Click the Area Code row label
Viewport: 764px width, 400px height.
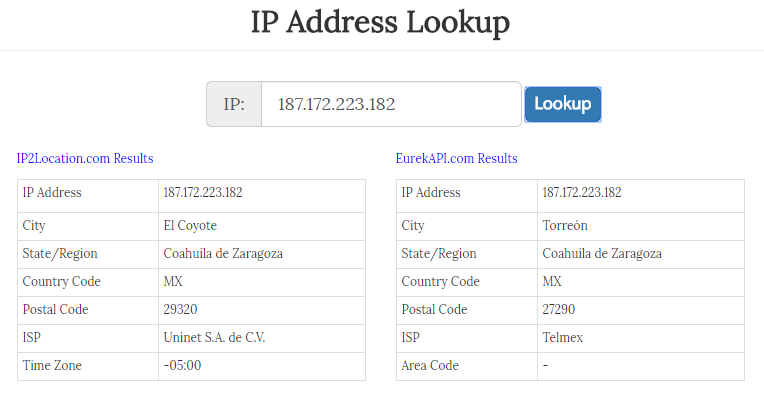430,365
